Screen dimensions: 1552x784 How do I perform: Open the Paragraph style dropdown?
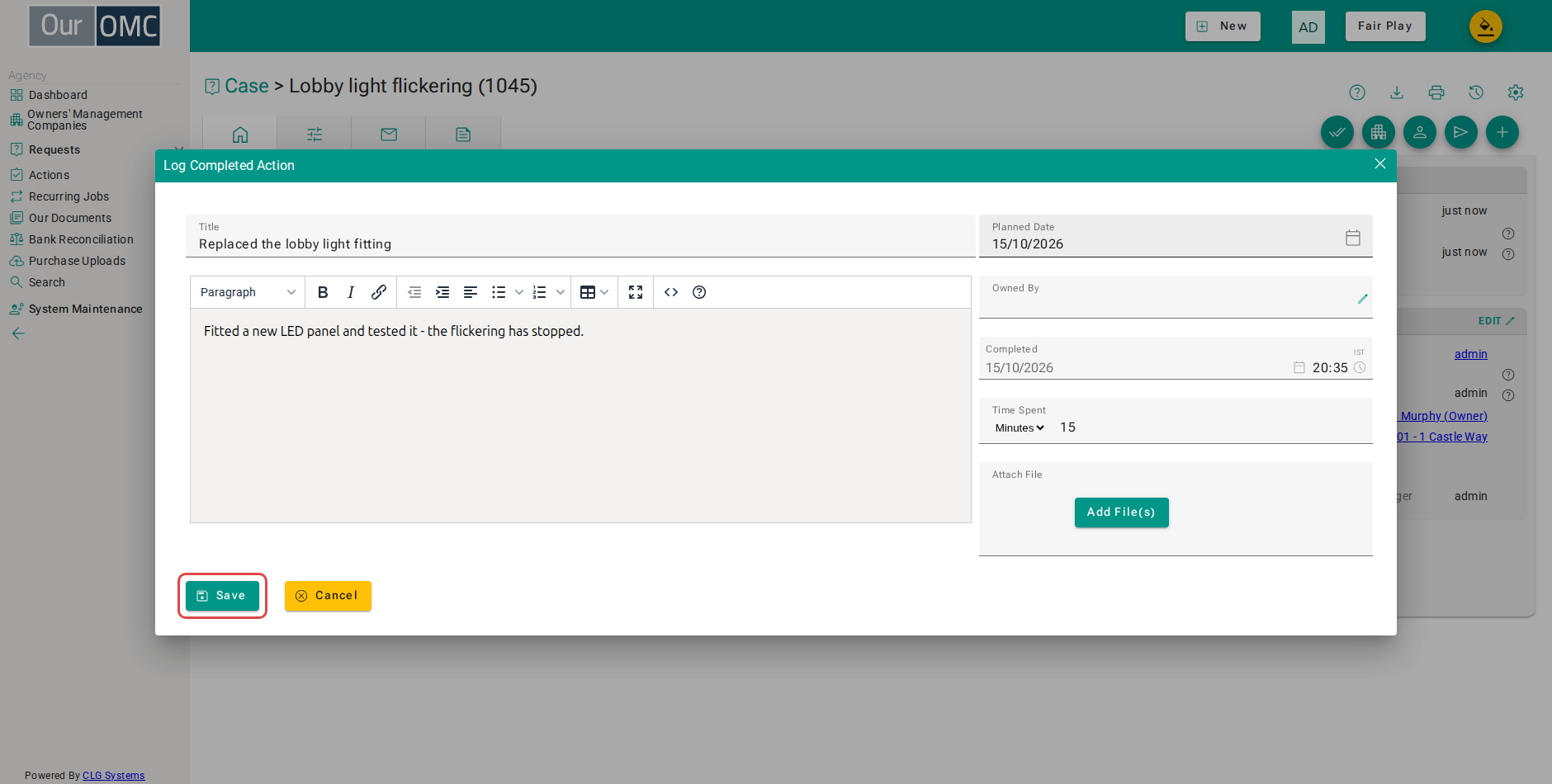point(248,292)
